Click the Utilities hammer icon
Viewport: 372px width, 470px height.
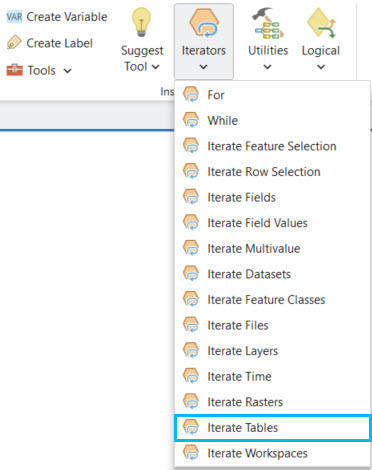[x=268, y=23]
